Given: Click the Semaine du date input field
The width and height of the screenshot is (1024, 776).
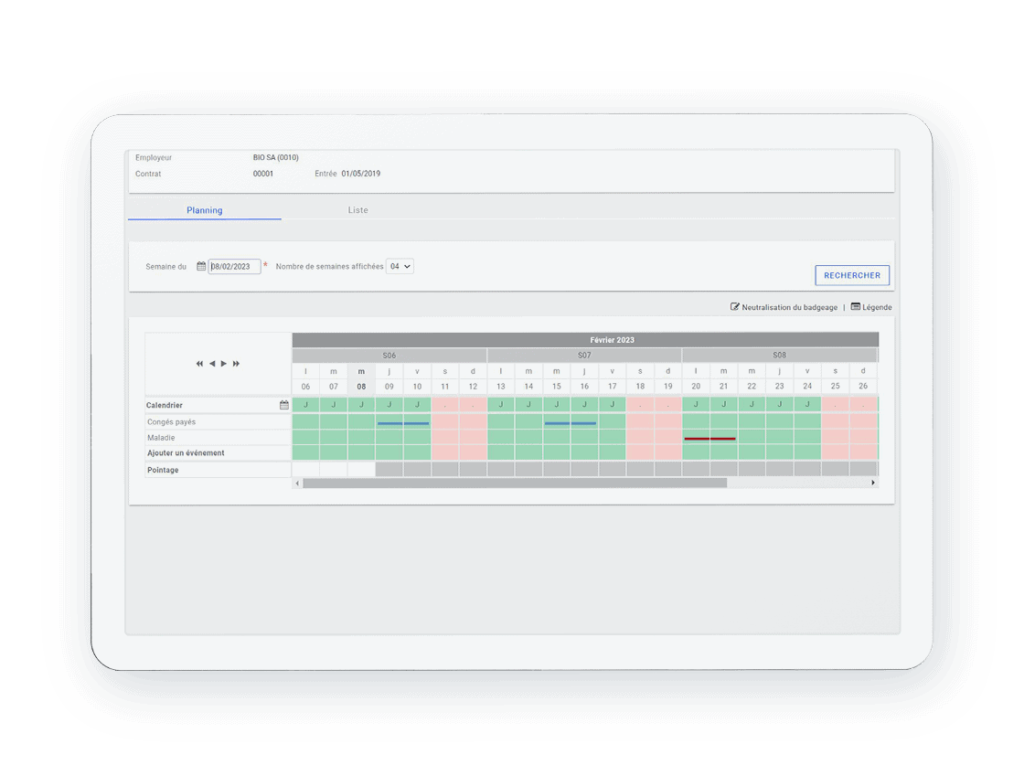Looking at the screenshot, I should [235, 267].
